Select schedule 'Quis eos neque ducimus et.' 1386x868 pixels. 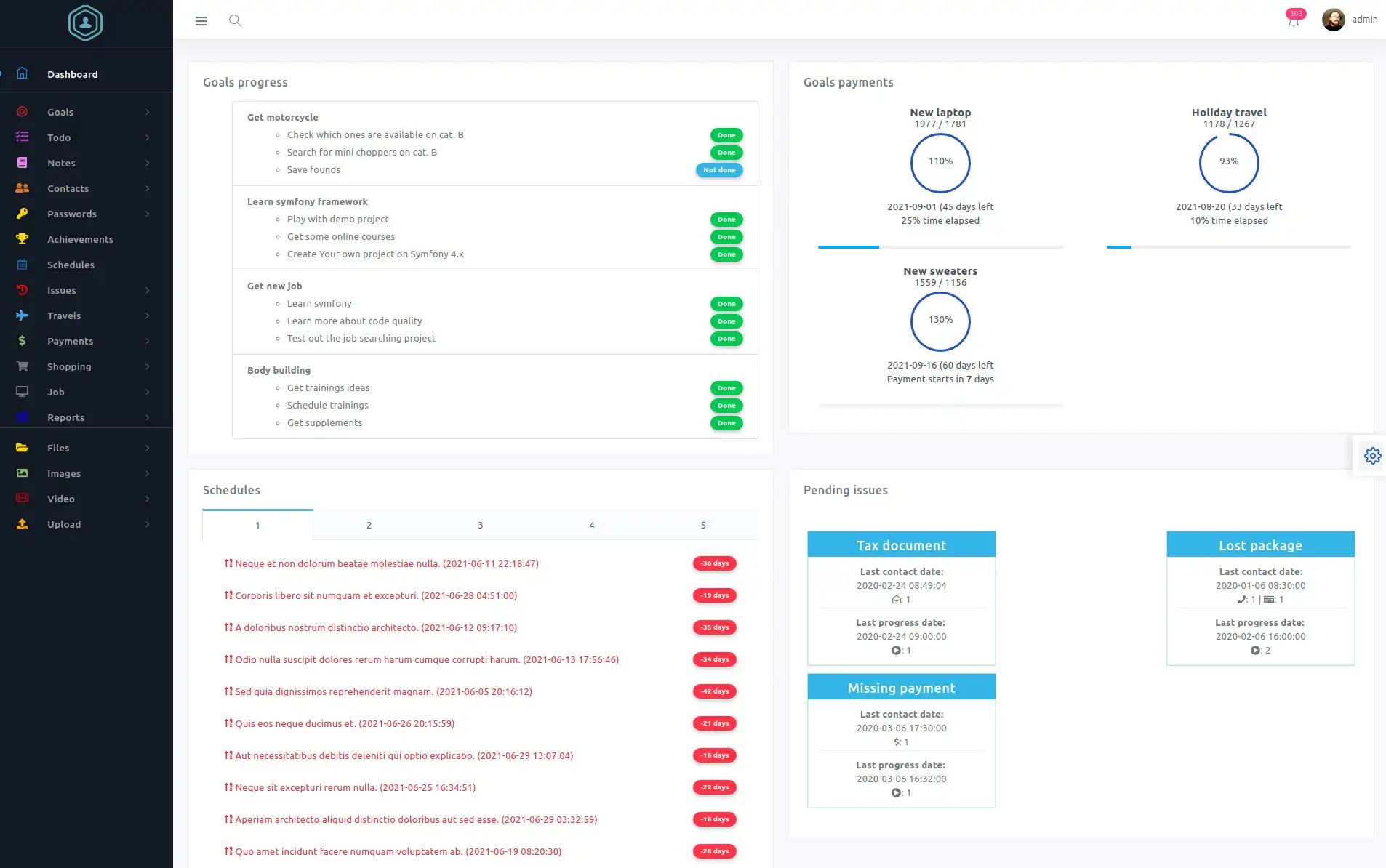(x=345, y=723)
